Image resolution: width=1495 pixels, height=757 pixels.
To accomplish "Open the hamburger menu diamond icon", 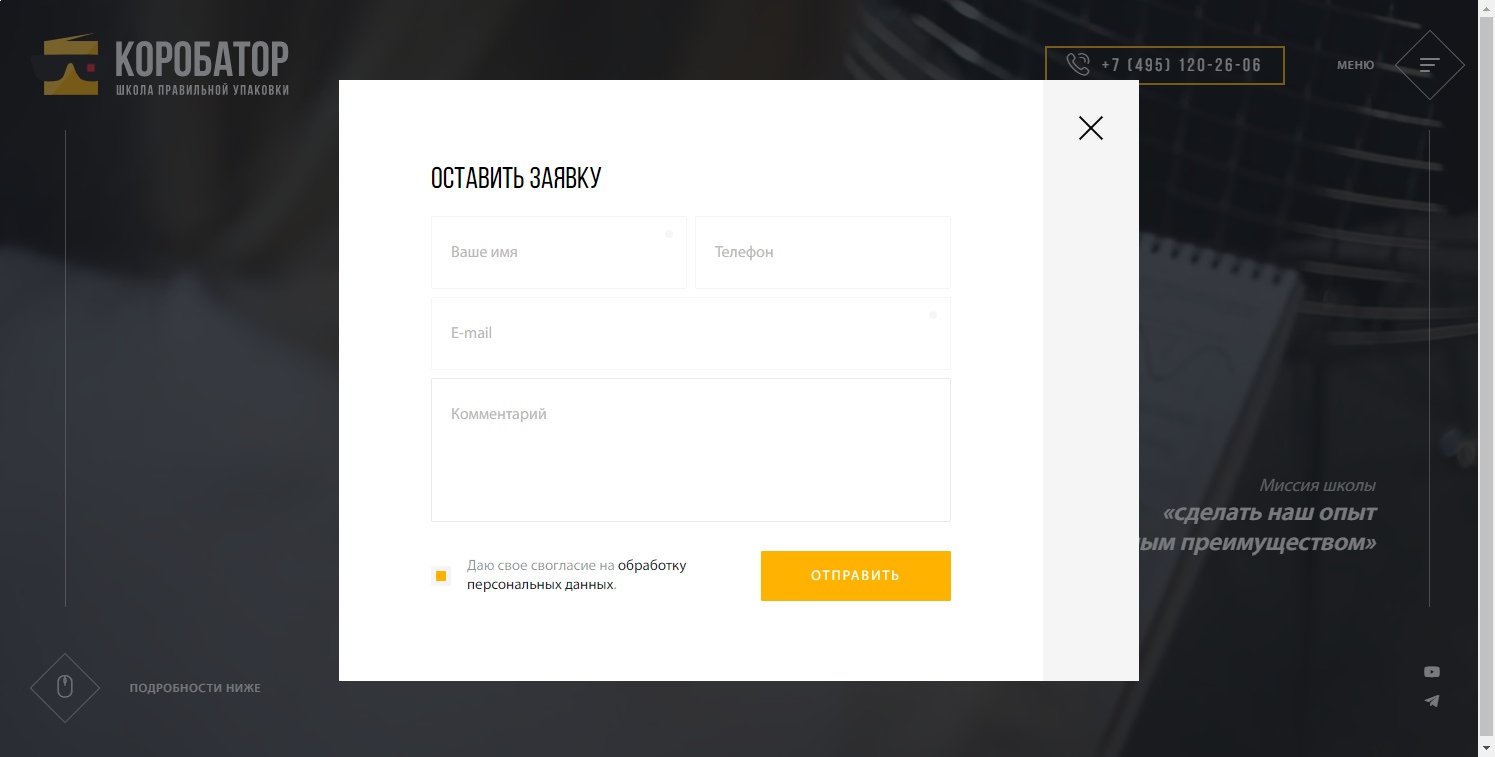I will click(1429, 65).
